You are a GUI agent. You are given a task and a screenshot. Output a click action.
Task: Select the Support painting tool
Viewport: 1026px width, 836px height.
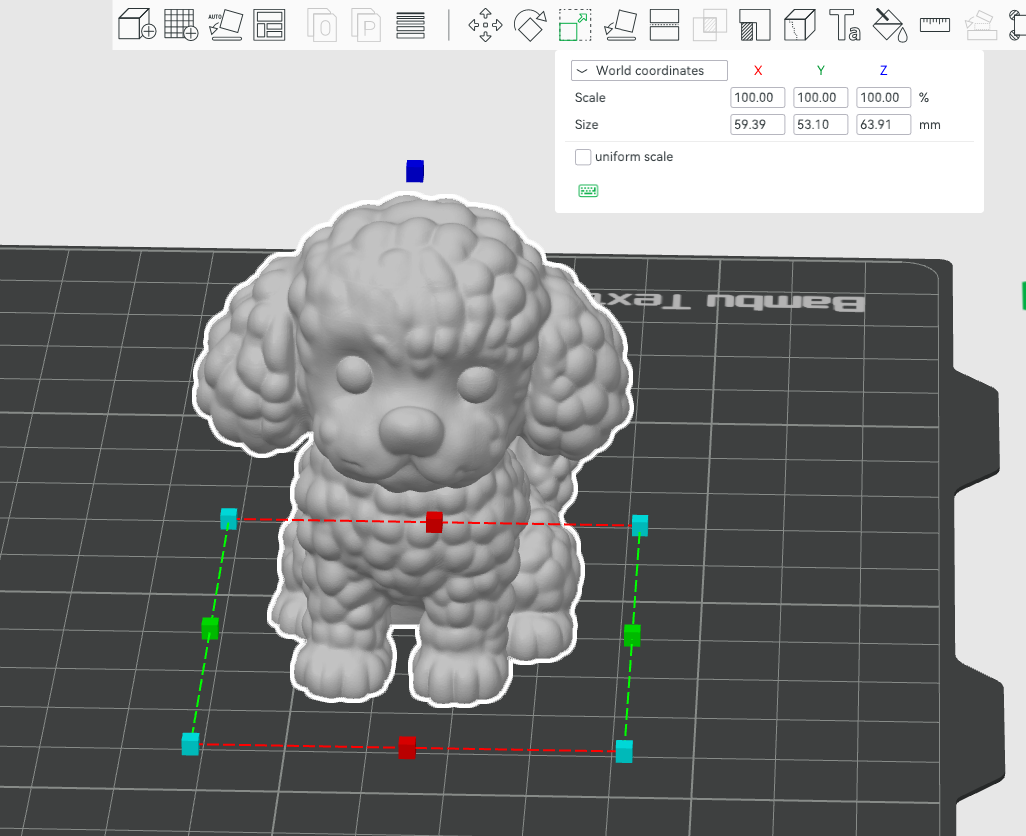(754, 25)
